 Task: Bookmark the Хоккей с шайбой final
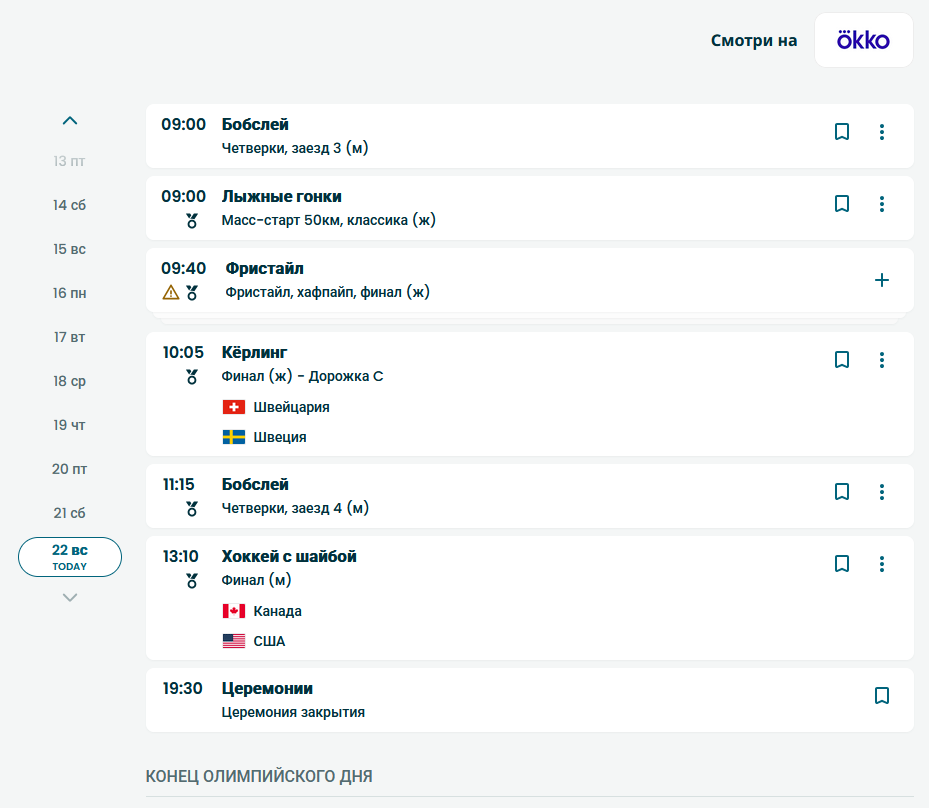click(x=842, y=564)
